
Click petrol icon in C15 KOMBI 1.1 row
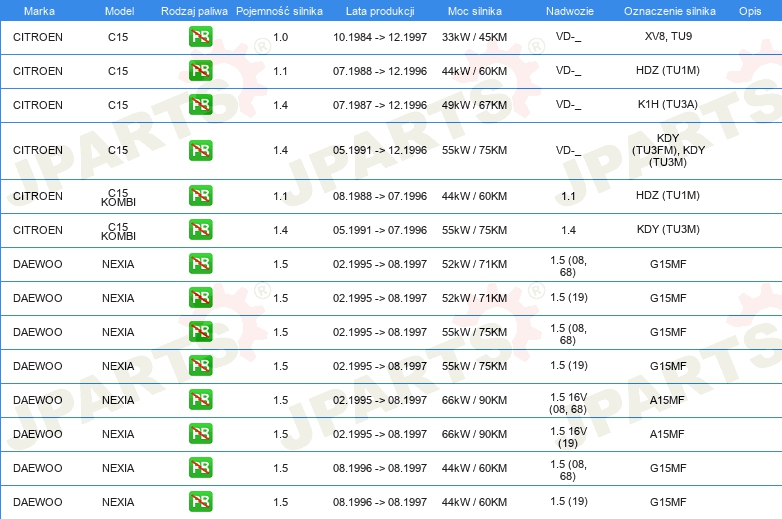[x=200, y=195]
